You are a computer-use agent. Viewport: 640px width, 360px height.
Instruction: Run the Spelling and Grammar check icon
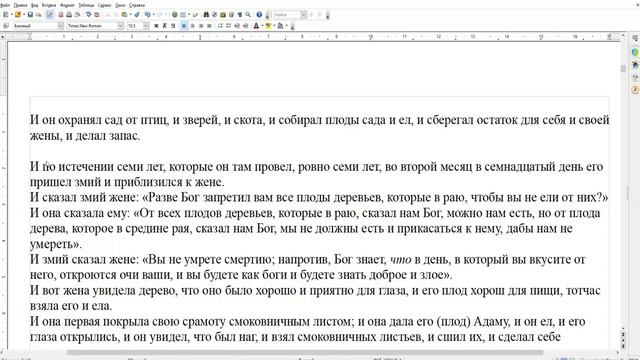pos(88,14)
